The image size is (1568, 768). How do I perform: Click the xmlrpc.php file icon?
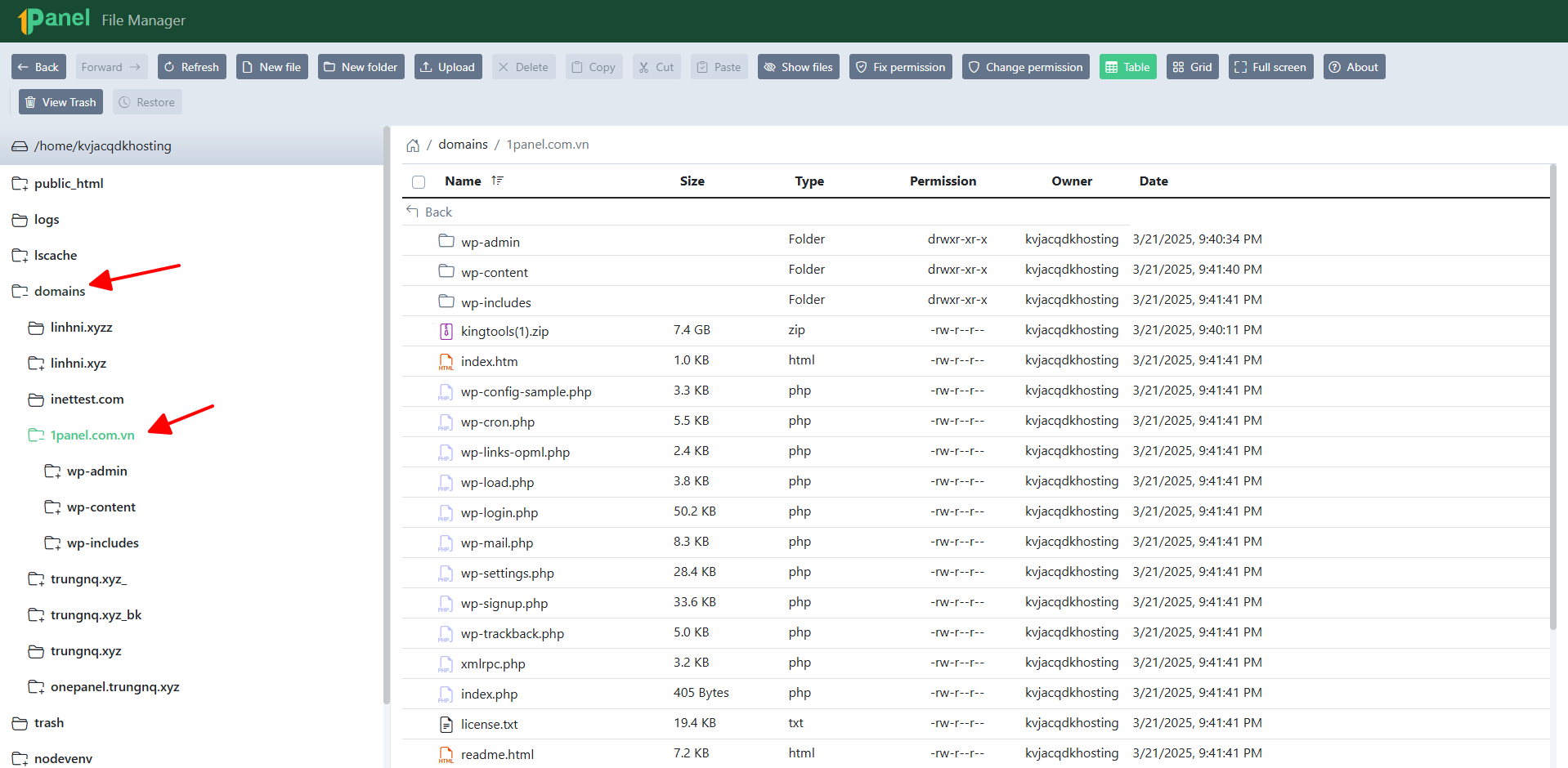[x=446, y=663]
